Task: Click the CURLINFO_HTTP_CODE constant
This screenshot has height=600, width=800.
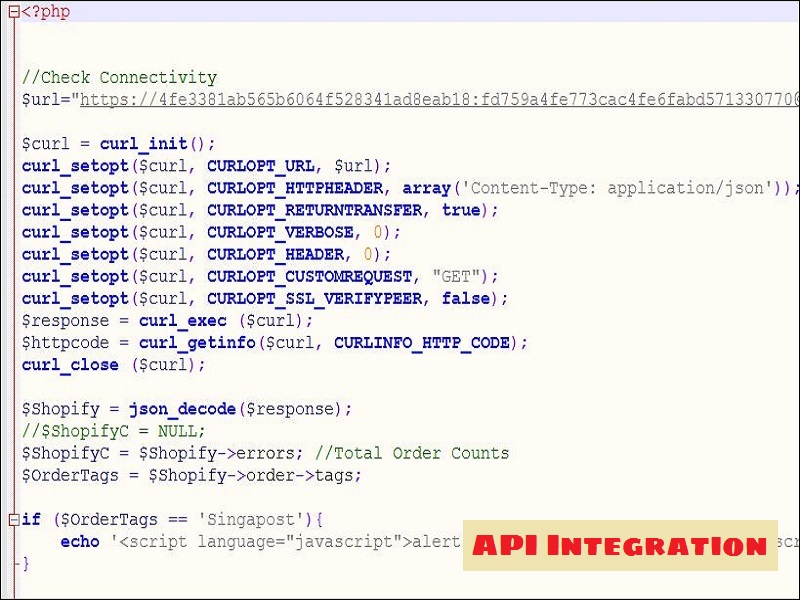Action: click(x=421, y=342)
